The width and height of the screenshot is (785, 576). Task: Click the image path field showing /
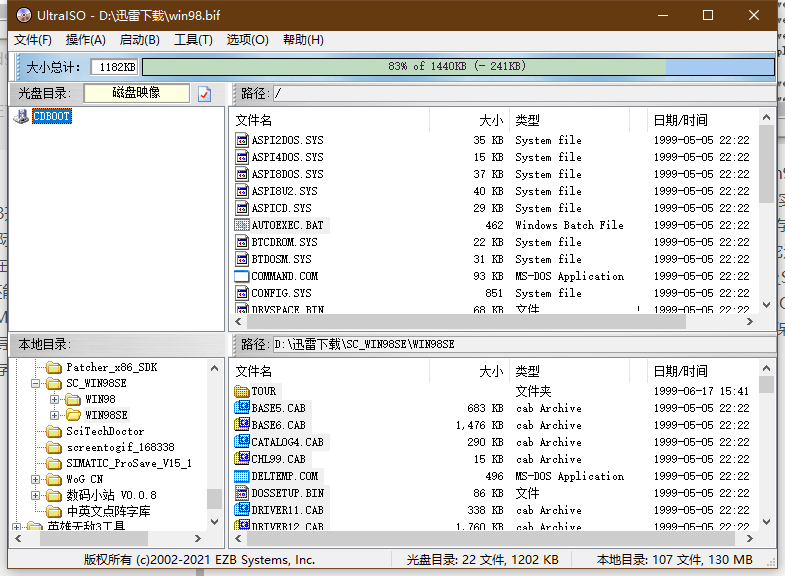pos(524,94)
